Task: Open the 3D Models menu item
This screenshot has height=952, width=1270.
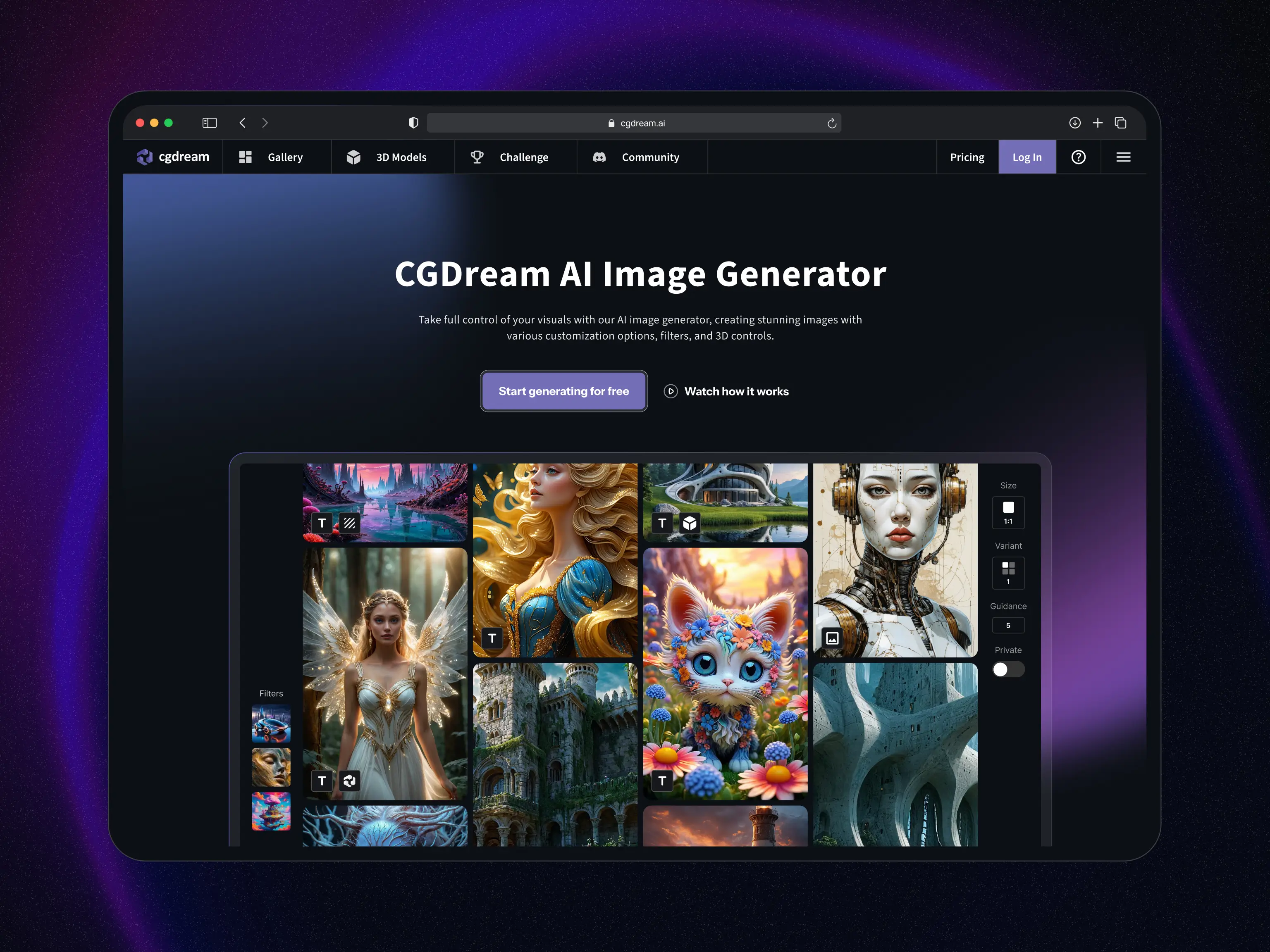Action: click(393, 157)
